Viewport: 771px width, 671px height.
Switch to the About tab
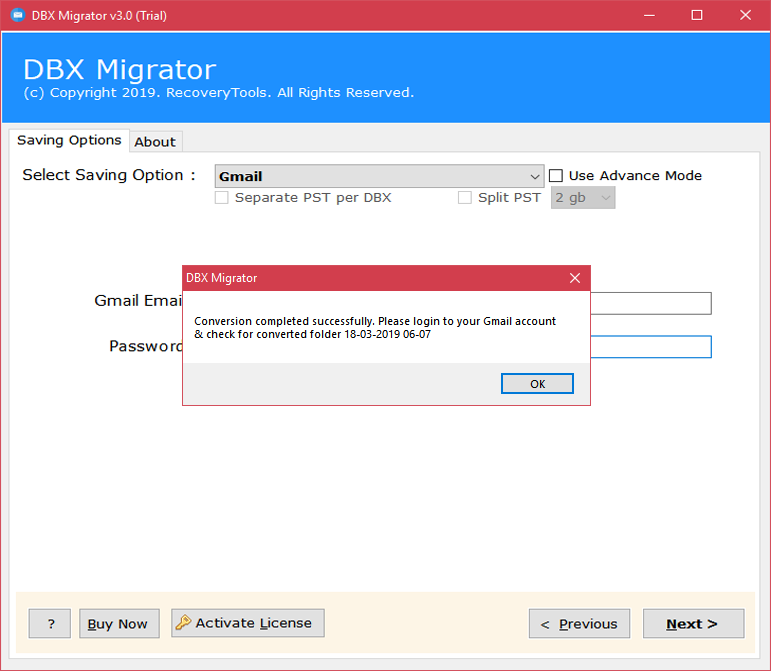point(155,142)
